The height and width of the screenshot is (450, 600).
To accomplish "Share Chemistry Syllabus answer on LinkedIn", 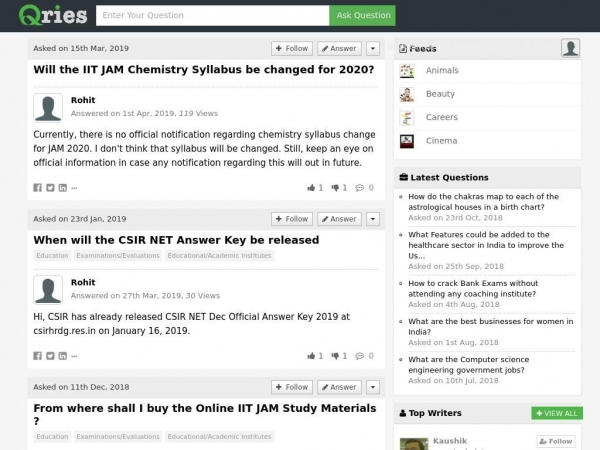I will (62, 188).
